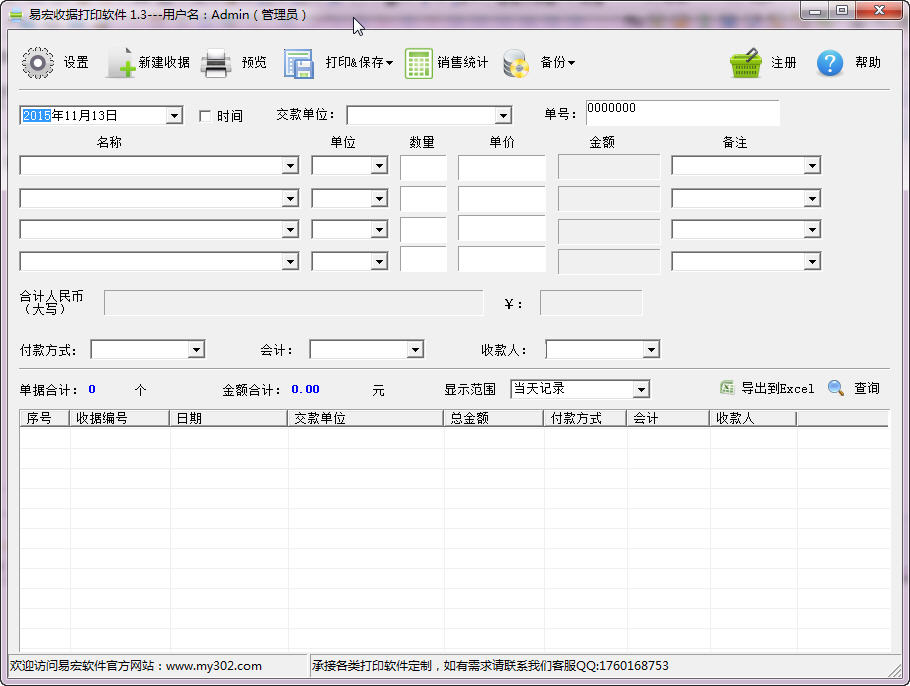This screenshot has width=910, height=686.
Task: Enable the 时间 time checkbox
Action: (205, 114)
